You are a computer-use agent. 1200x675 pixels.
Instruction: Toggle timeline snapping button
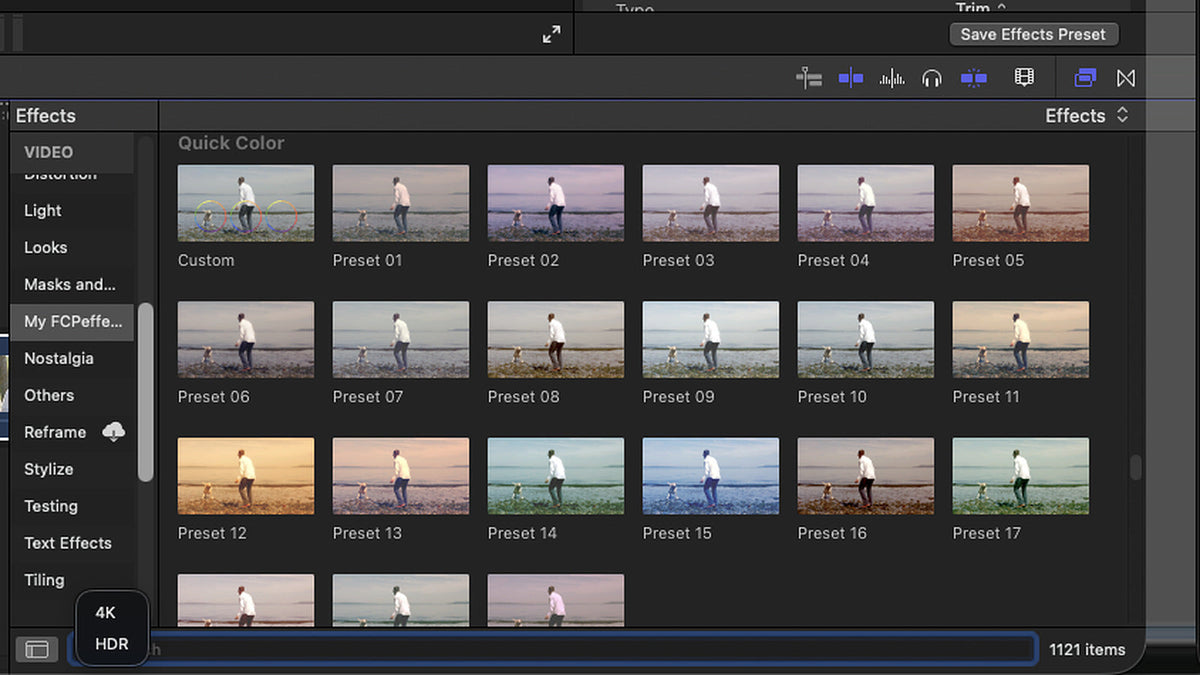(973, 78)
